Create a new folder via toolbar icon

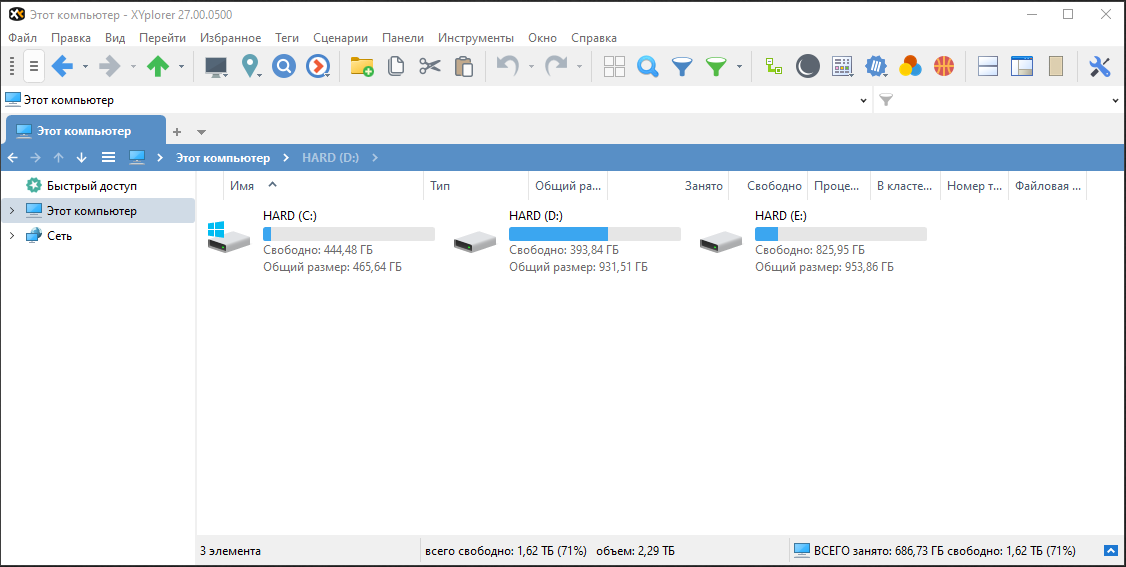coord(362,67)
